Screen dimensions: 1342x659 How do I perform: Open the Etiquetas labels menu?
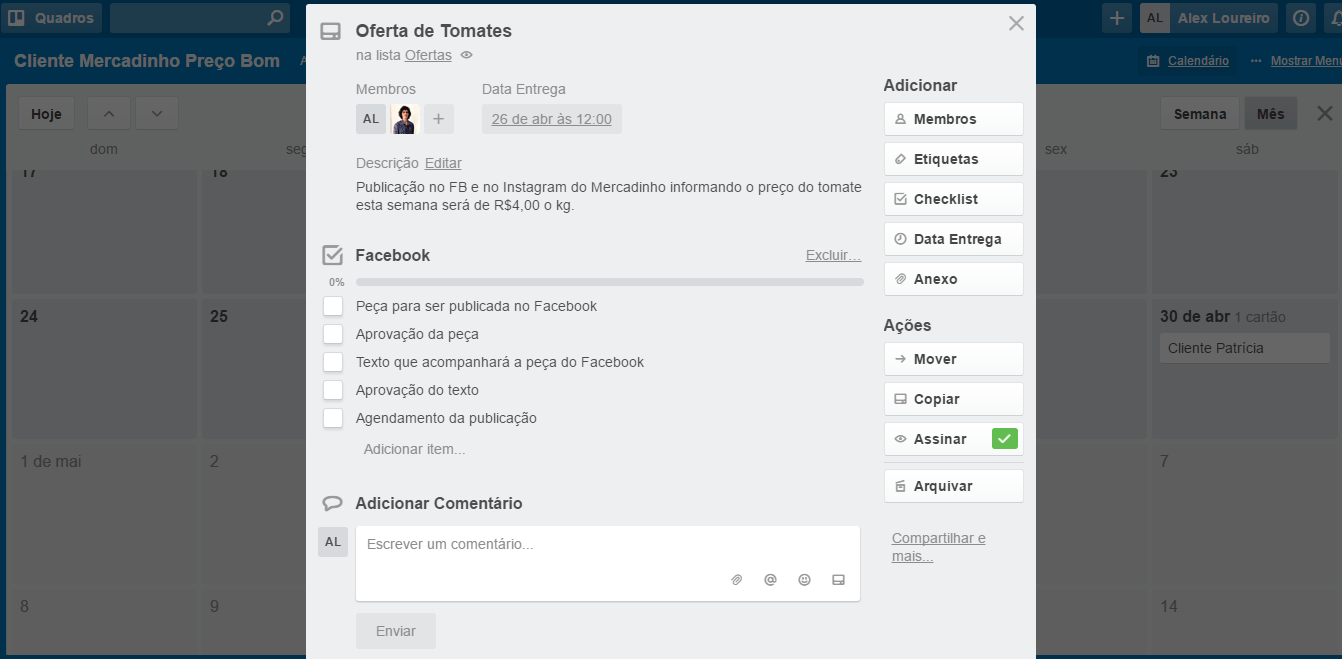(x=953, y=159)
